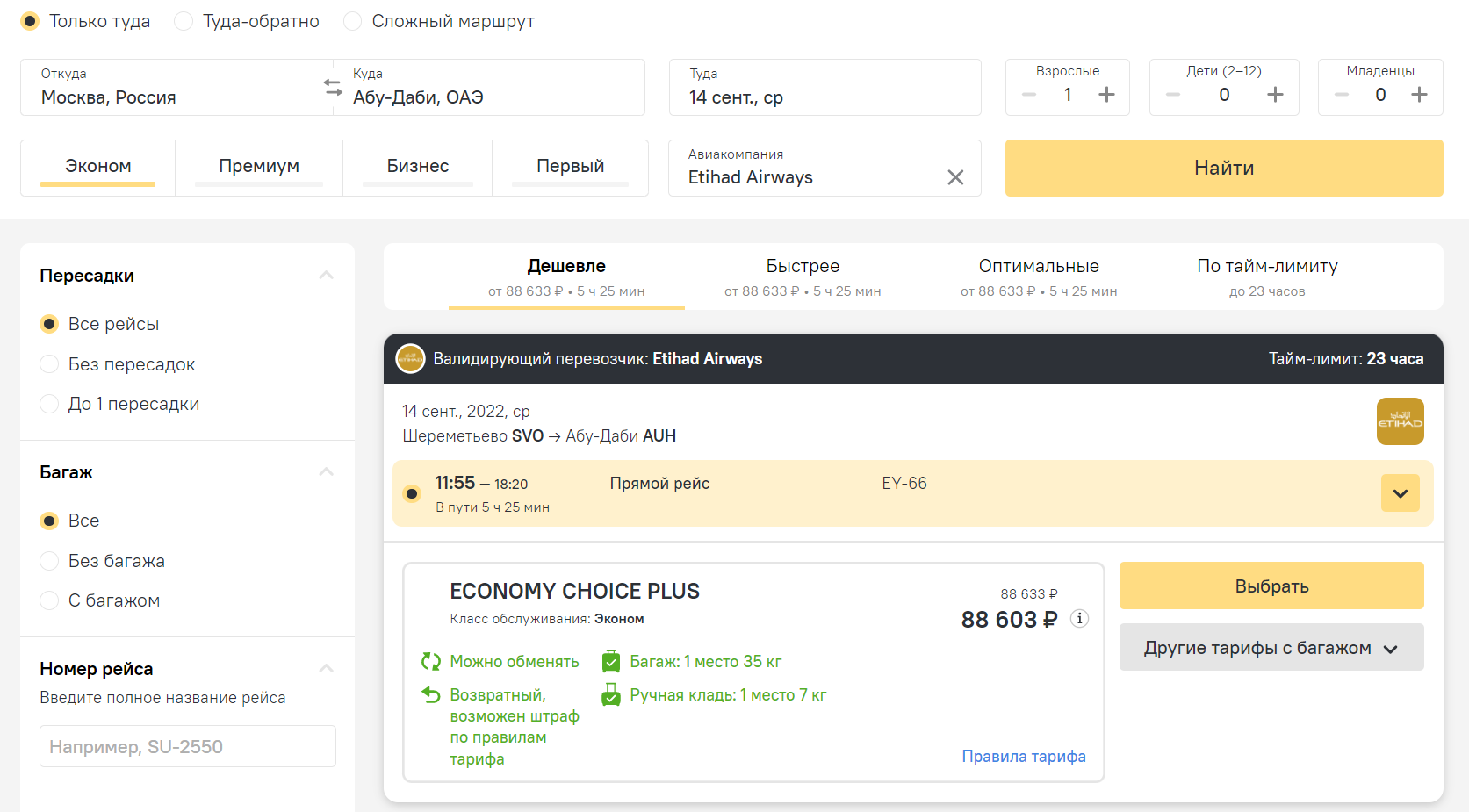Click the Etihad logo on flight card
This screenshot has width=1469, height=812.
click(x=1400, y=421)
